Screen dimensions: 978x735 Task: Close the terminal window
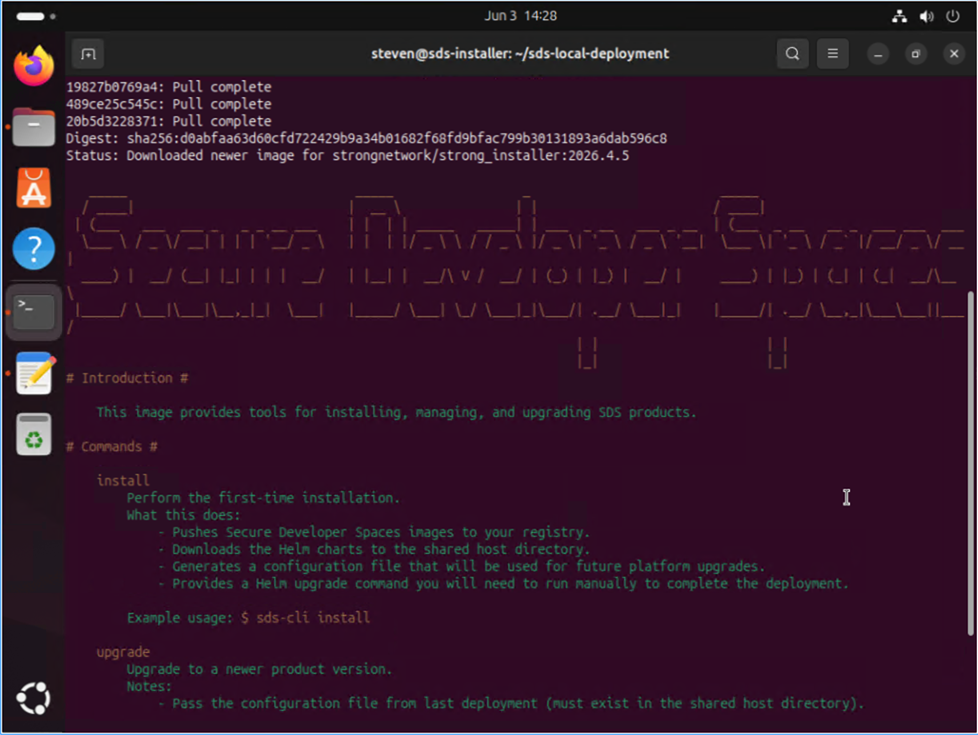point(954,54)
